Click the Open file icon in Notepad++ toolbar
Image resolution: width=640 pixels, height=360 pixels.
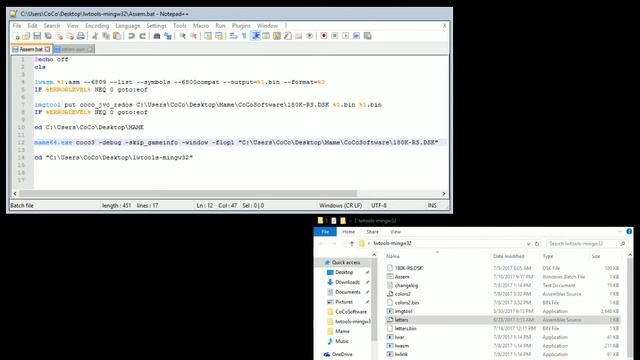26,36
